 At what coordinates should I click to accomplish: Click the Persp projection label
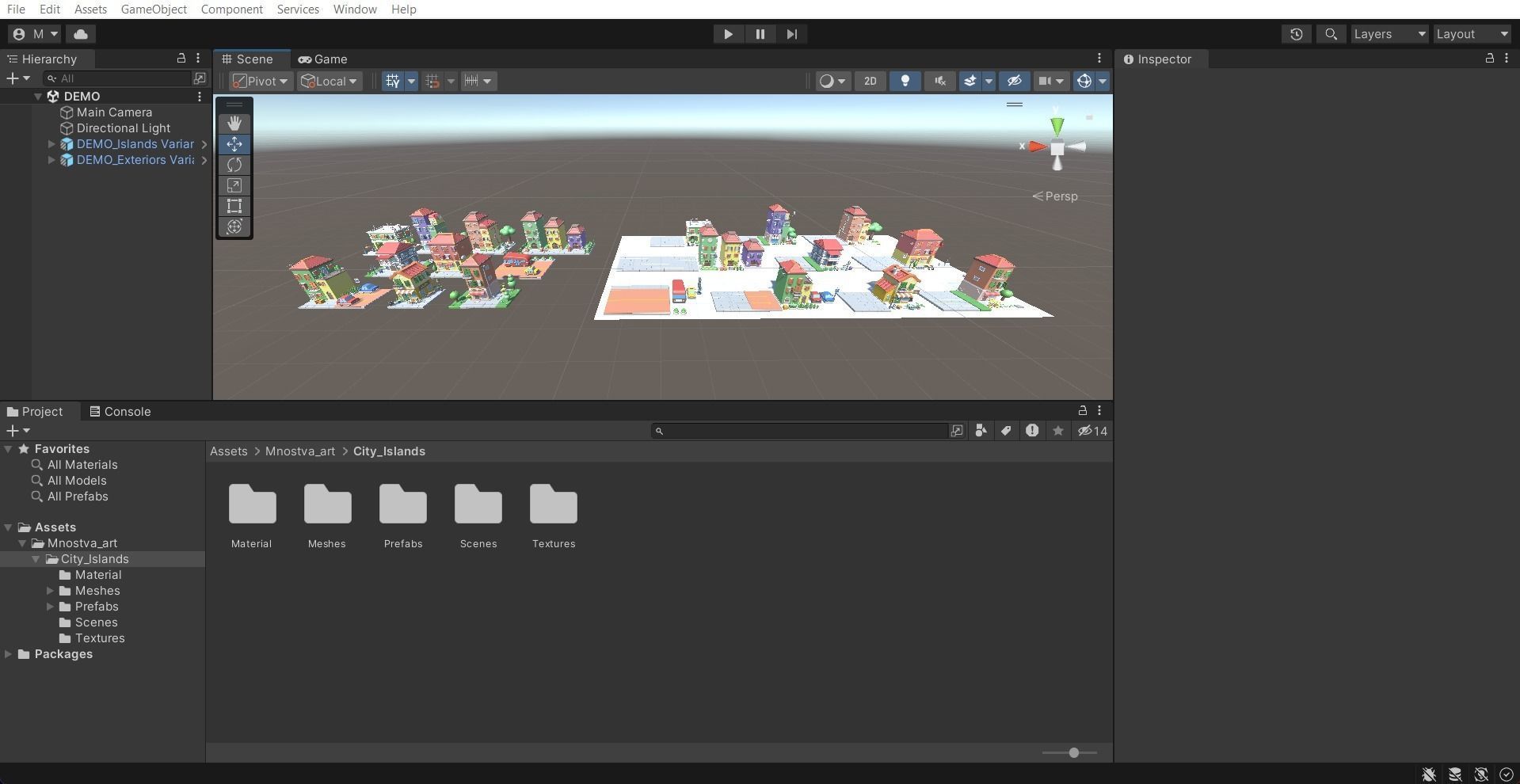tap(1055, 196)
